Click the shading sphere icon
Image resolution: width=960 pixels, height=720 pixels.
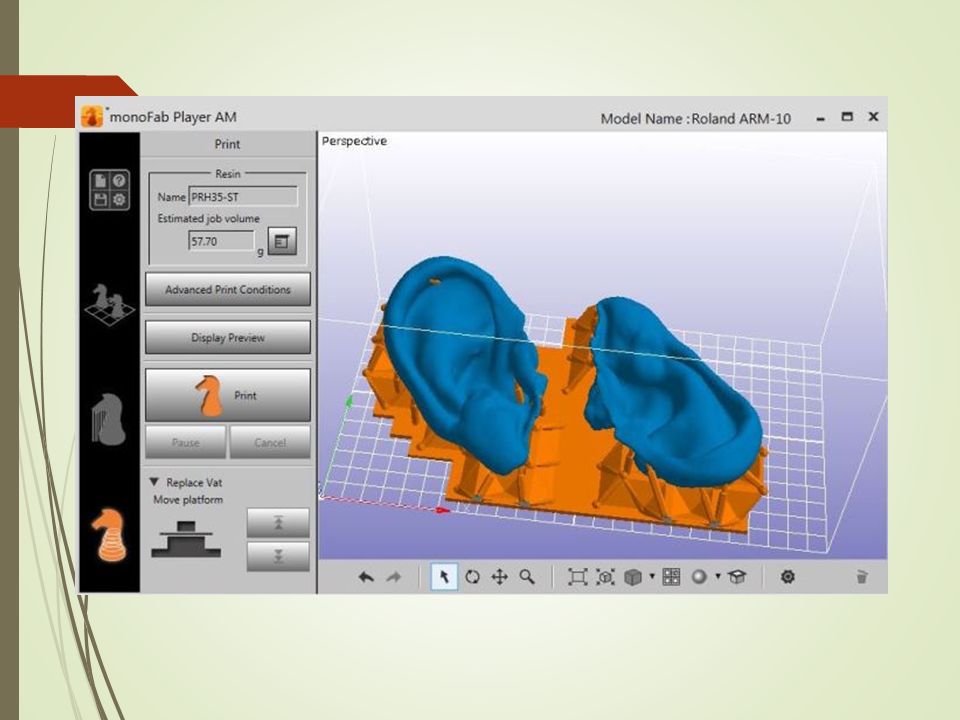(699, 577)
